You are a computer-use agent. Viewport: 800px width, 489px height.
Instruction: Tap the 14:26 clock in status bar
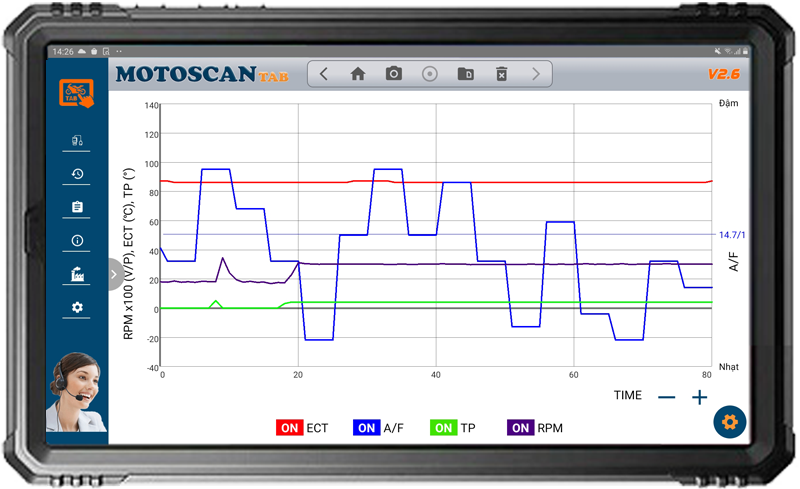[x=63, y=52]
